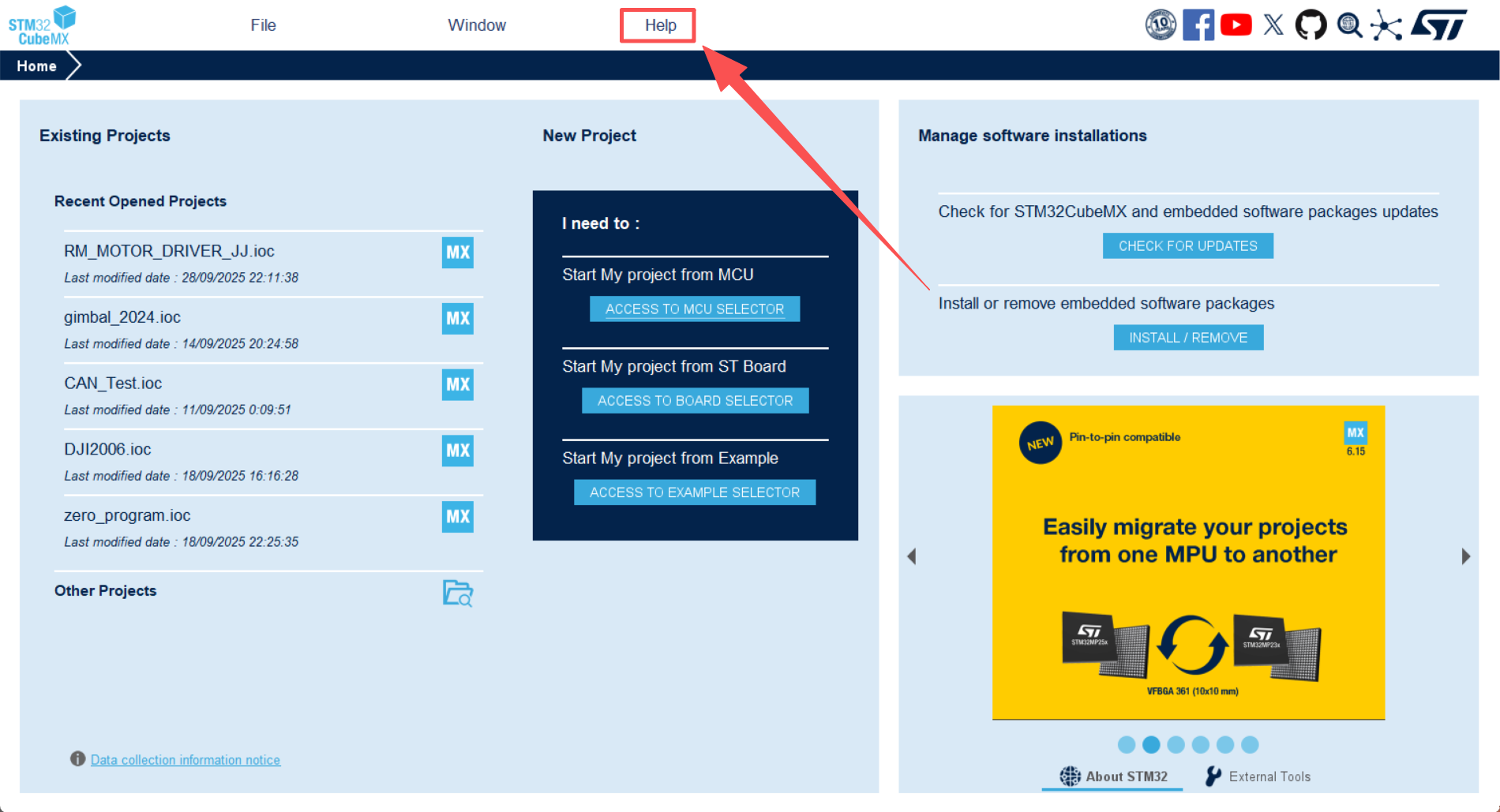Show previous banner with left arrow
This screenshot has width=1500, height=812.
[x=912, y=556]
